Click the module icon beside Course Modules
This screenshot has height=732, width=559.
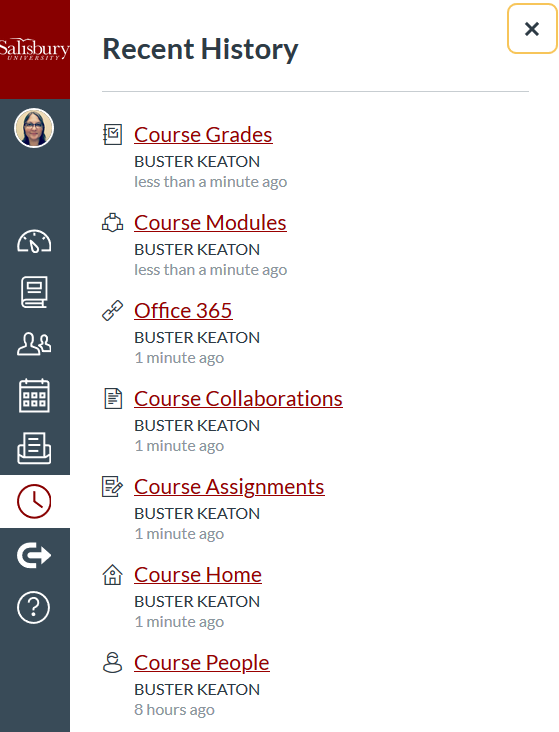pos(113,223)
